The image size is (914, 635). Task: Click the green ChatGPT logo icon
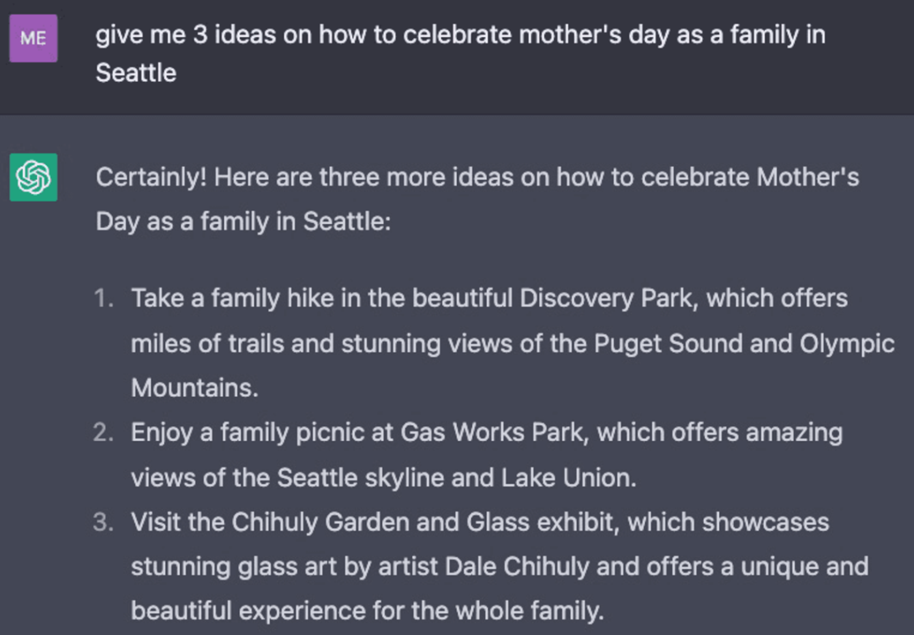point(33,177)
